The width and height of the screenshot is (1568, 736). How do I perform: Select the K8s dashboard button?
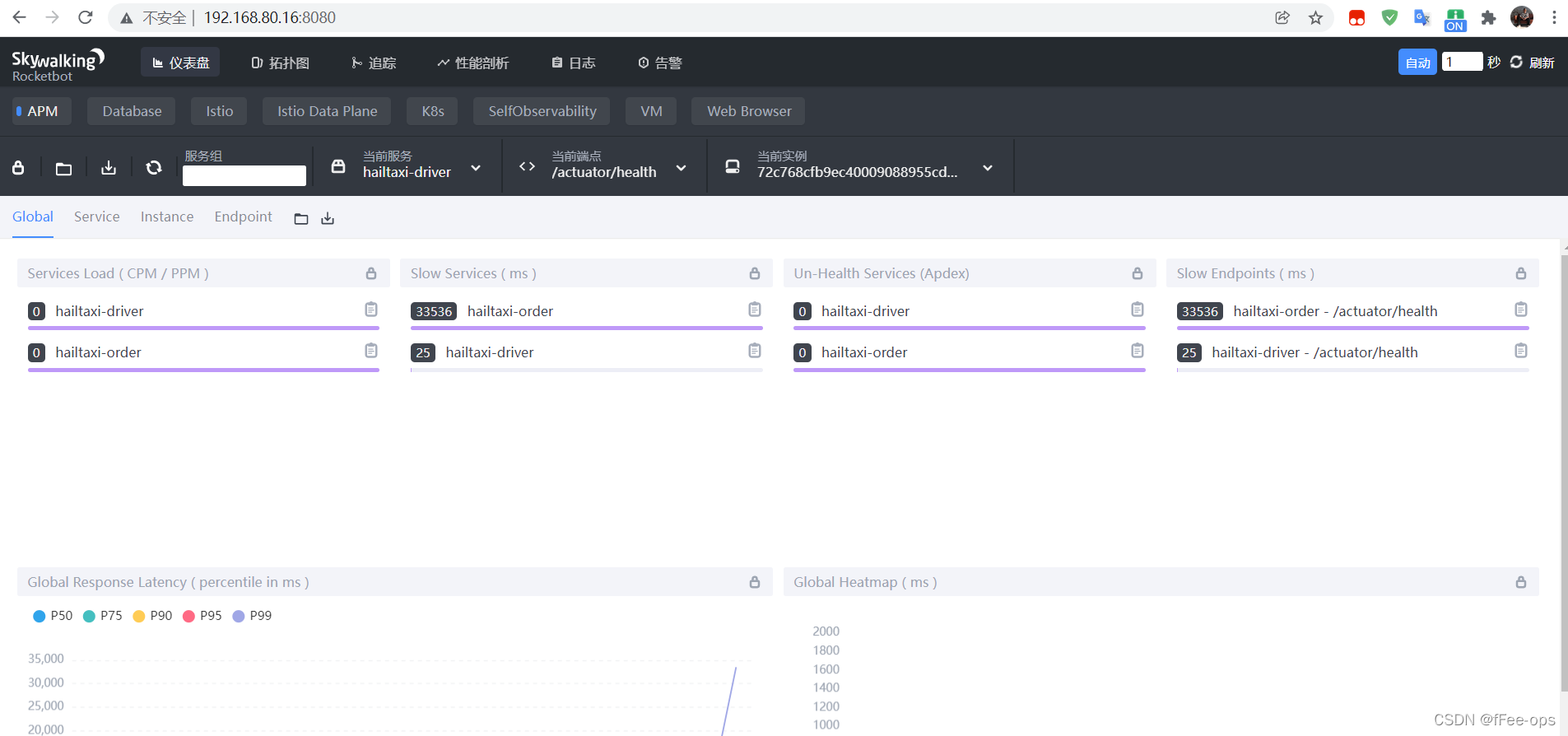coord(433,111)
